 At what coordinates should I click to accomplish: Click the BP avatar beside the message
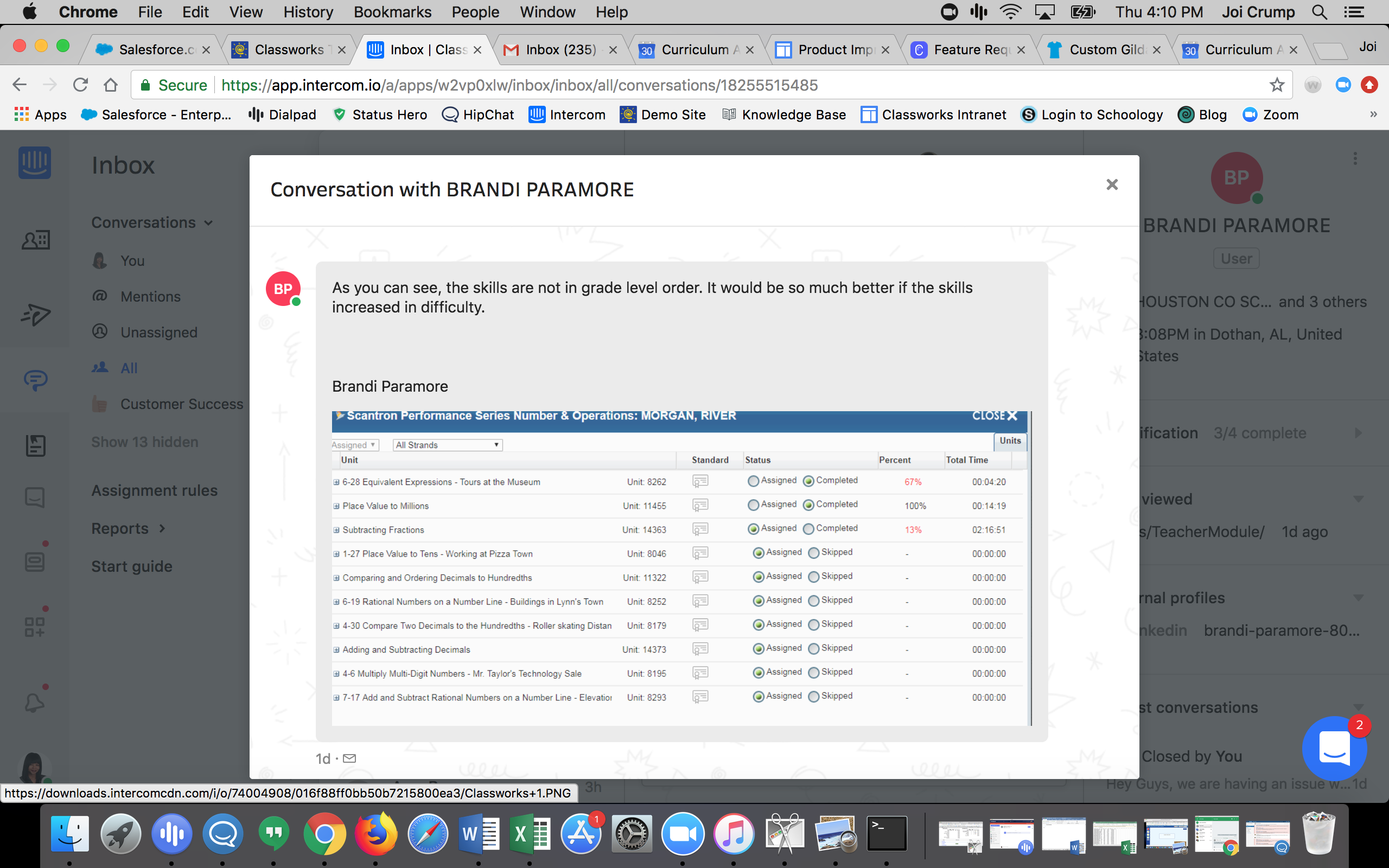[x=283, y=289]
